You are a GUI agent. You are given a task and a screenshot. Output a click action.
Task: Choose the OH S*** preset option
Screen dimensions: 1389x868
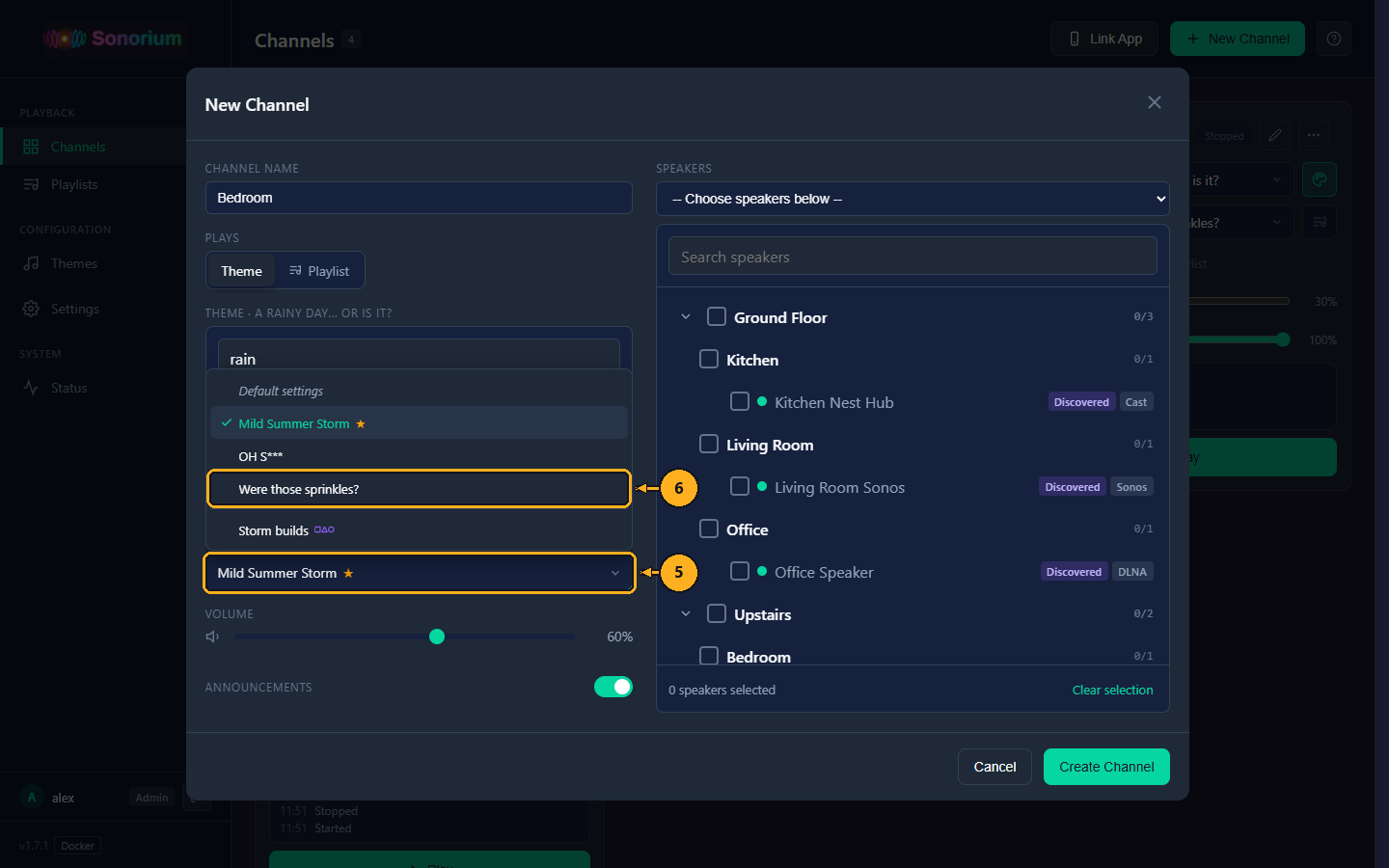[x=419, y=456]
